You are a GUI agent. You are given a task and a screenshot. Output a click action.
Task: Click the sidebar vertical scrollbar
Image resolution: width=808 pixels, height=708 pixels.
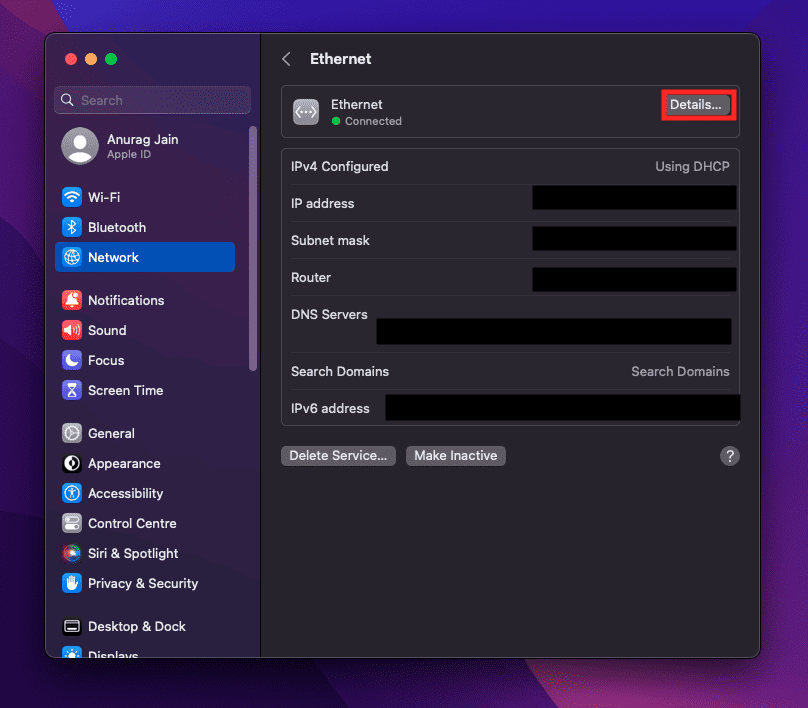point(252,248)
